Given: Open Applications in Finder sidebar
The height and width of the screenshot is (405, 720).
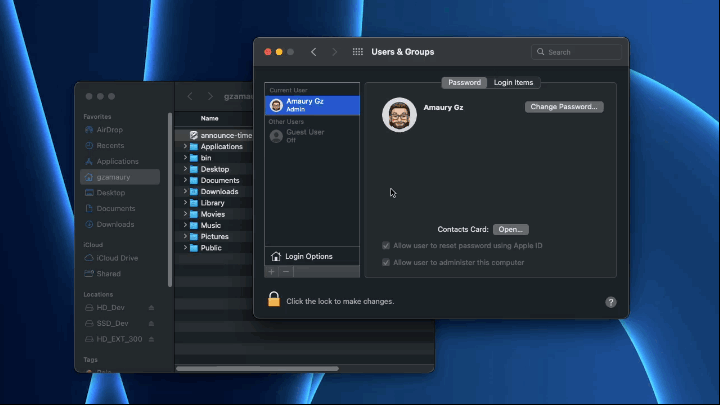Looking at the screenshot, I should pyautogui.click(x=120, y=162).
